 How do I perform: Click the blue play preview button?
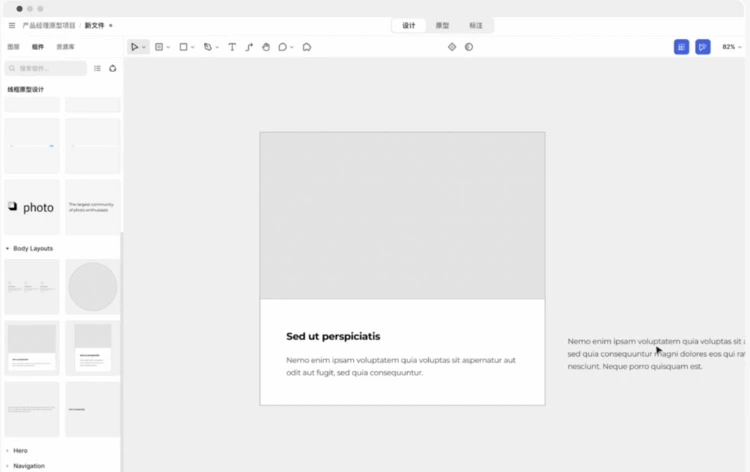point(703,47)
